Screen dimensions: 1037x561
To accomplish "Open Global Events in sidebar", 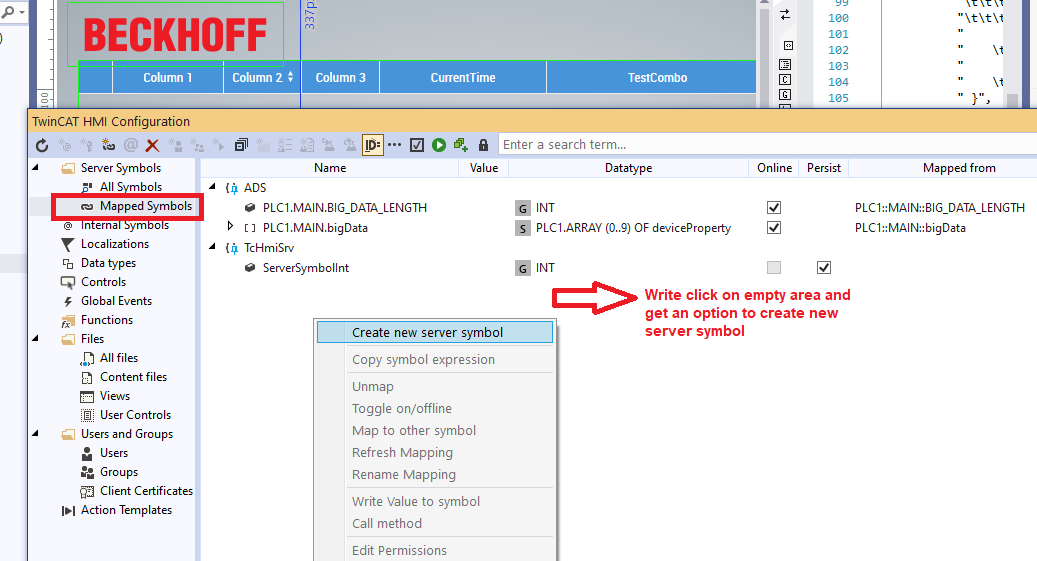I will [116, 301].
